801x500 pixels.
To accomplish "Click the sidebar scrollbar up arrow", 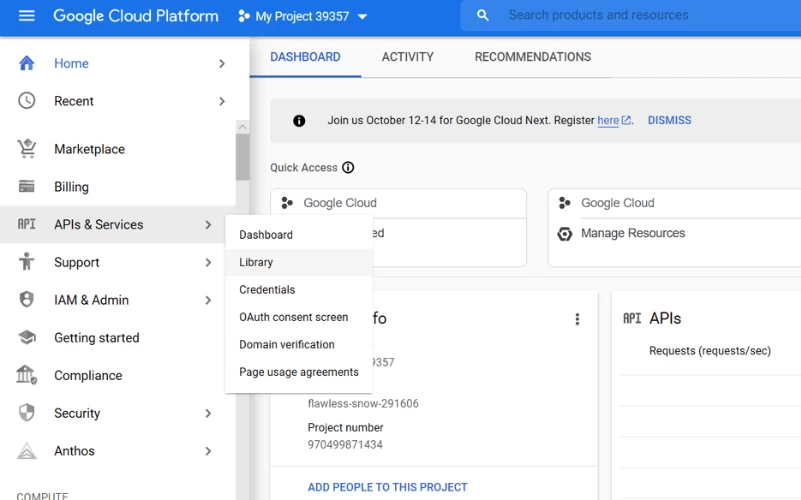I will click(x=243, y=127).
